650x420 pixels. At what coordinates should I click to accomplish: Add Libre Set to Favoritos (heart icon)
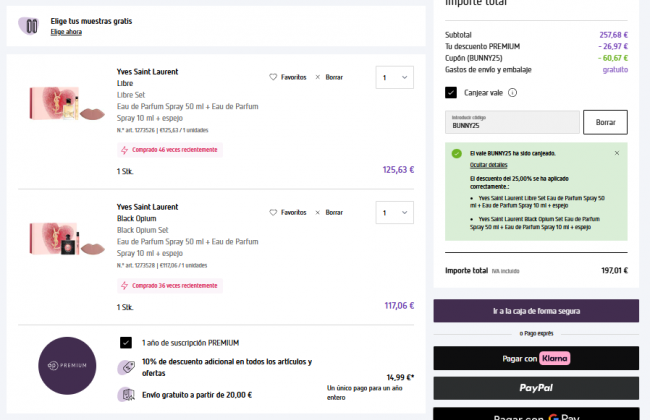pos(274,77)
